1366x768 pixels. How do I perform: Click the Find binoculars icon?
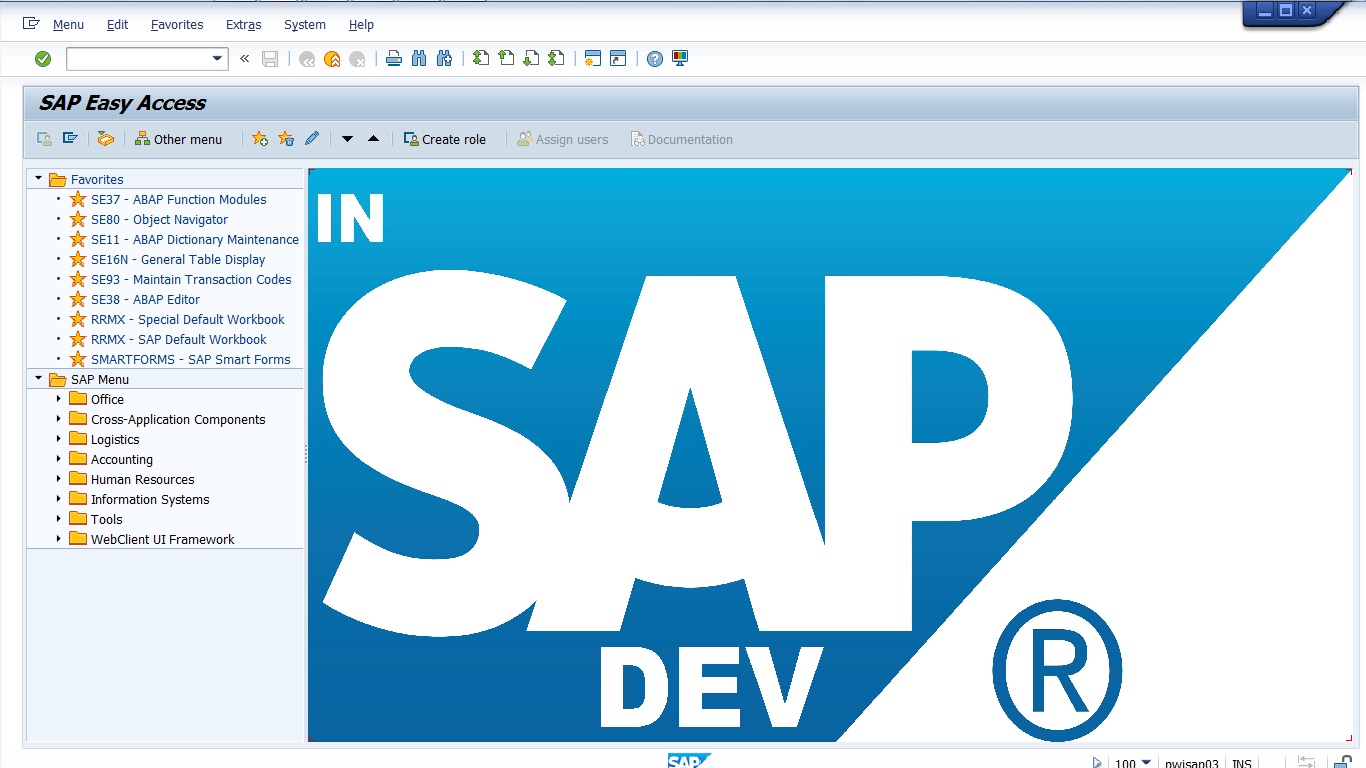(419, 59)
